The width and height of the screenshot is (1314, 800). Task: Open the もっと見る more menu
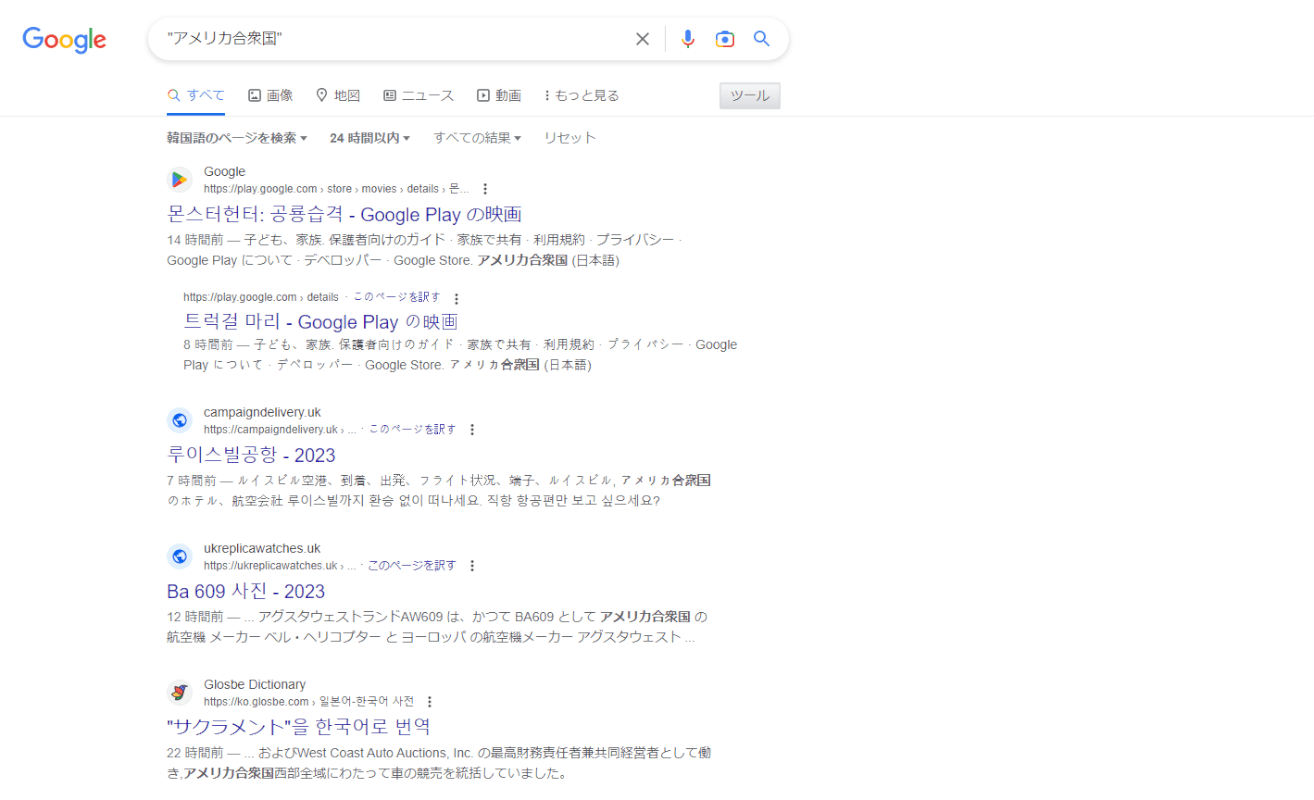coord(581,96)
